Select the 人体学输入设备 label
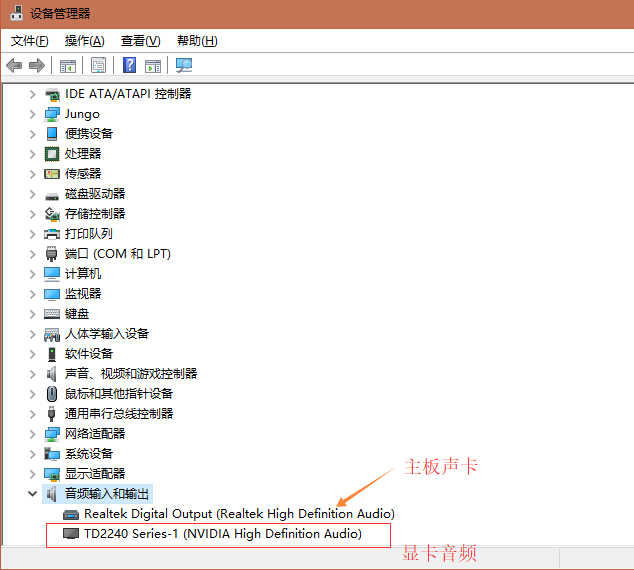Image resolution: width=634 pixels, height=570 pixels. click(107, 334)
